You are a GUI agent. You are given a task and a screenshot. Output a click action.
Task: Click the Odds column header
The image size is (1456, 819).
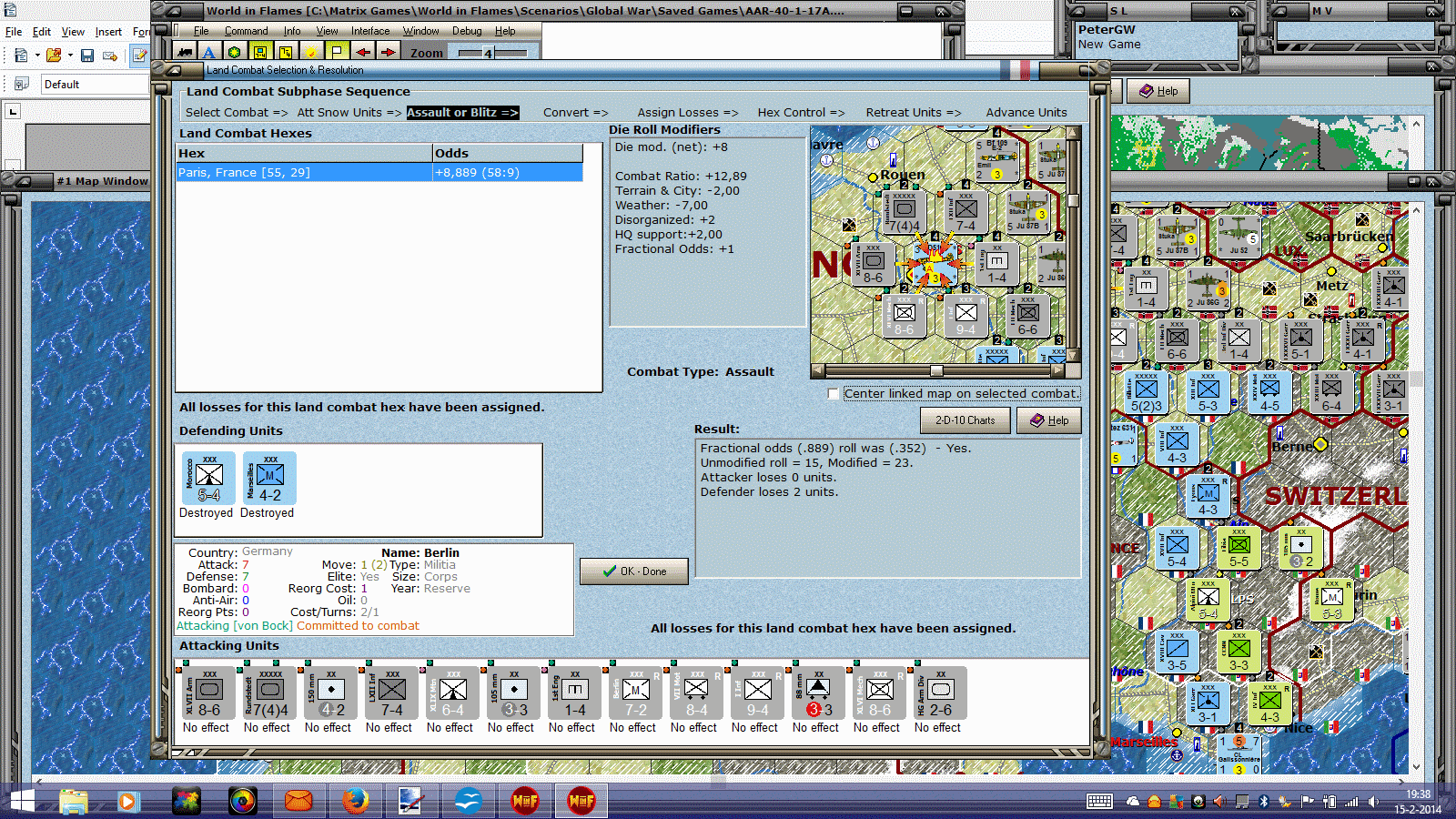pos(508,153)
